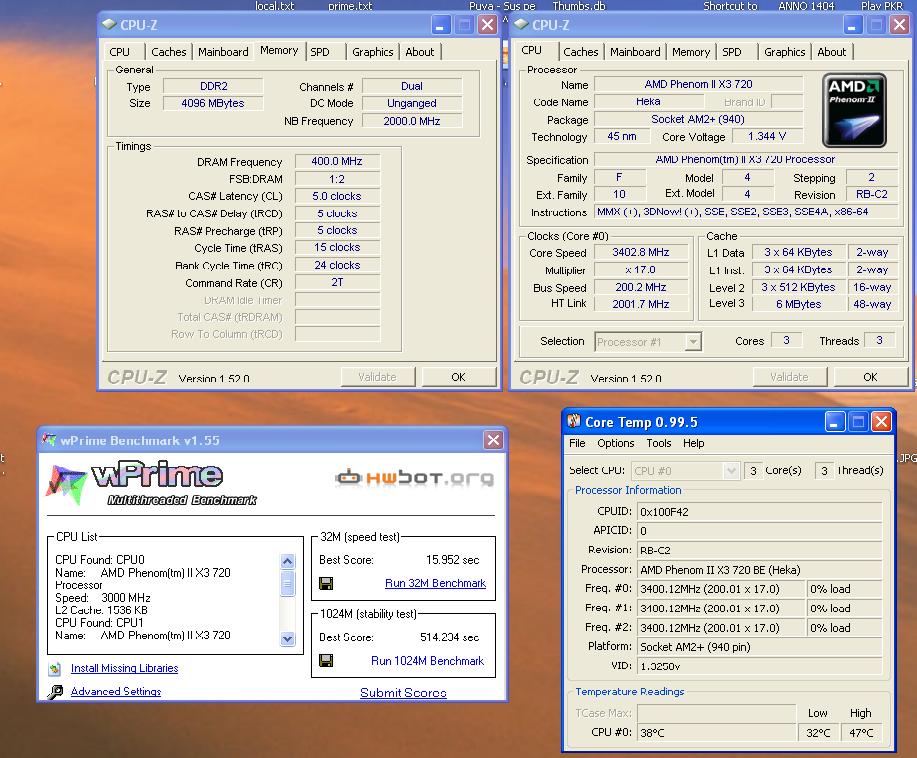This screenshot has width=917, height=758.
Task: Click the Core Temp title bar icon
Action: pos(574,421)
